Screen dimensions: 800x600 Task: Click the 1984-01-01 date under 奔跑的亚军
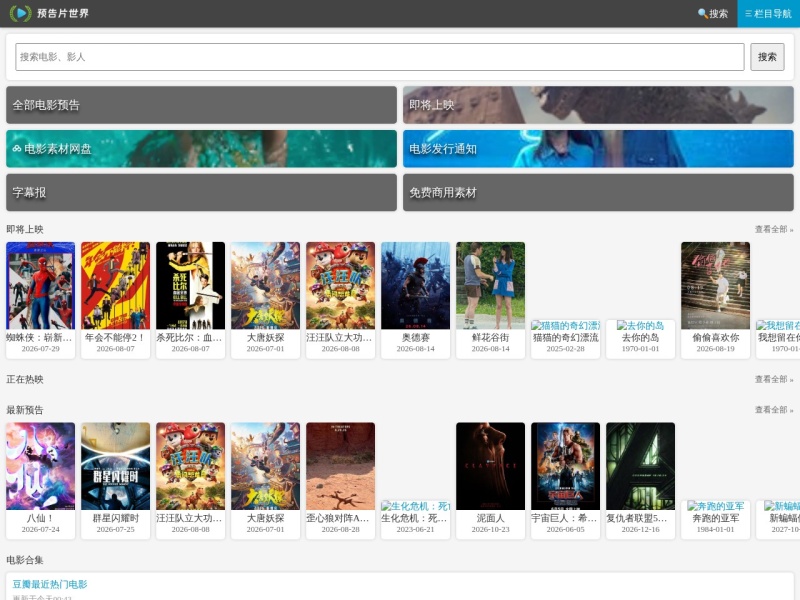(x=715, y=530)
